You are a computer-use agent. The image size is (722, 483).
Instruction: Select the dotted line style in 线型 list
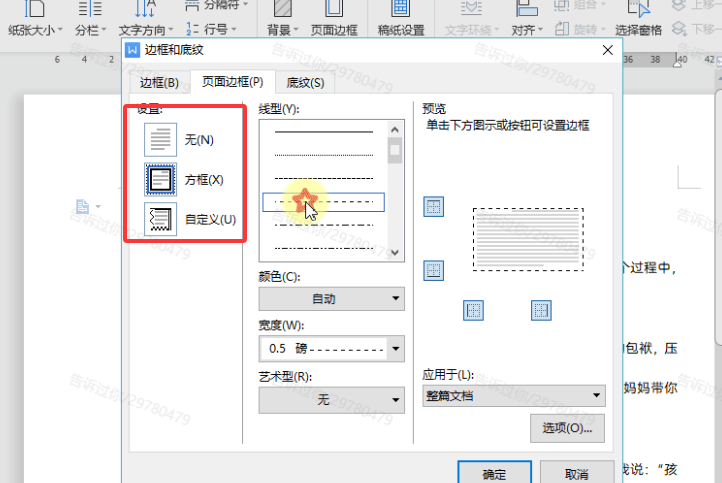pos(324,156)
